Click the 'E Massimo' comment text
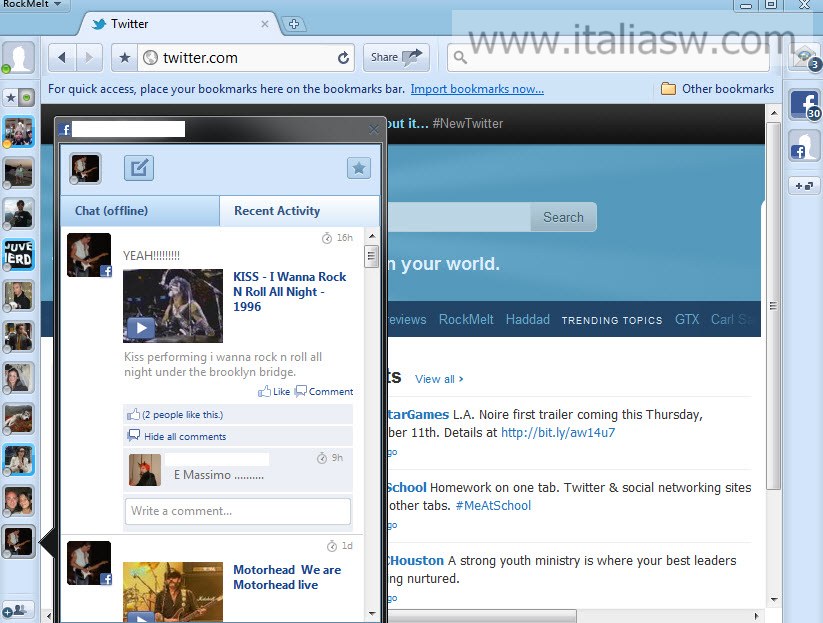 (x=219, y=475)
